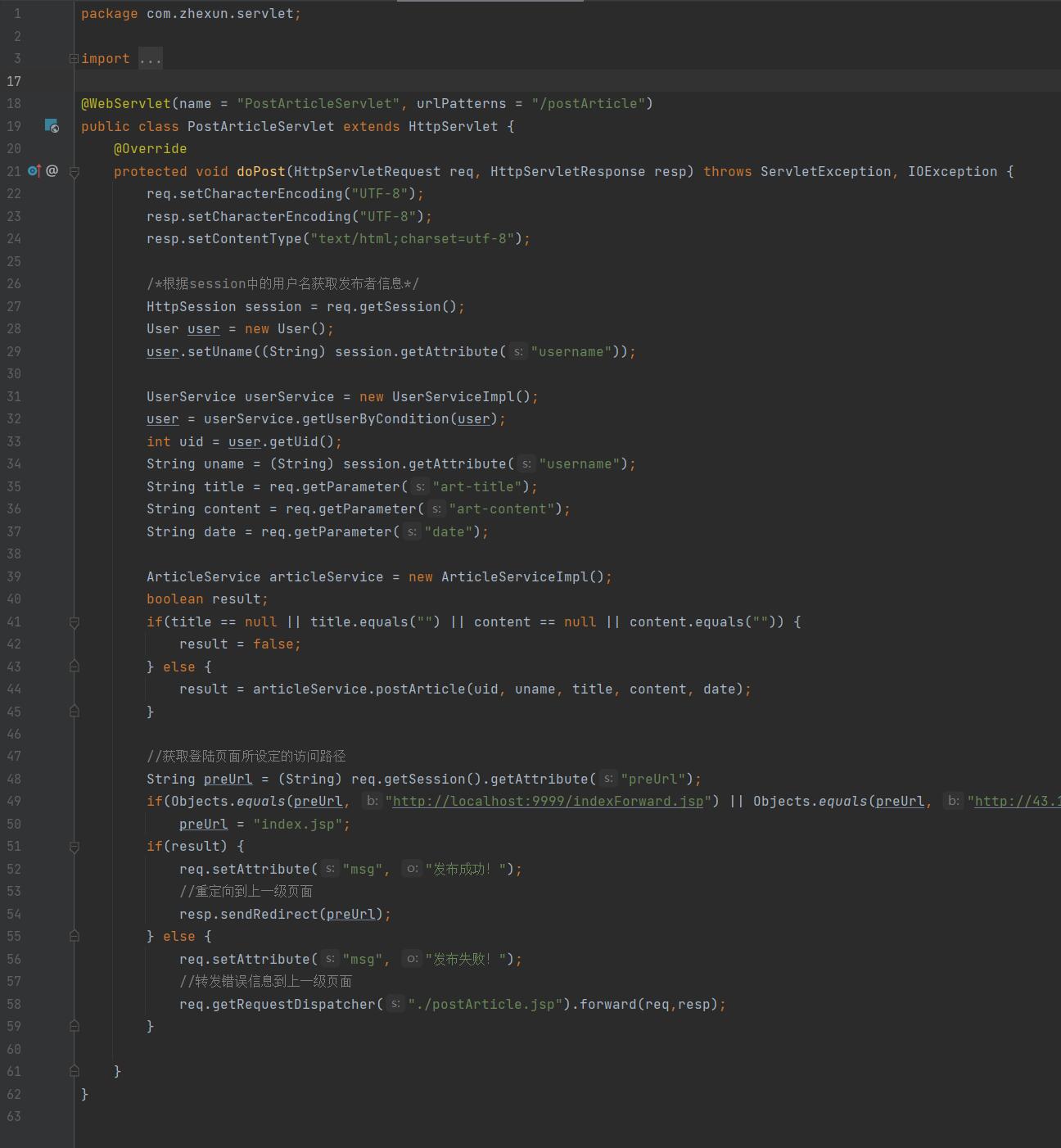Click the postArticle method call on line 44
This screenshot has width=1061, height=1148.
[421, 689]
